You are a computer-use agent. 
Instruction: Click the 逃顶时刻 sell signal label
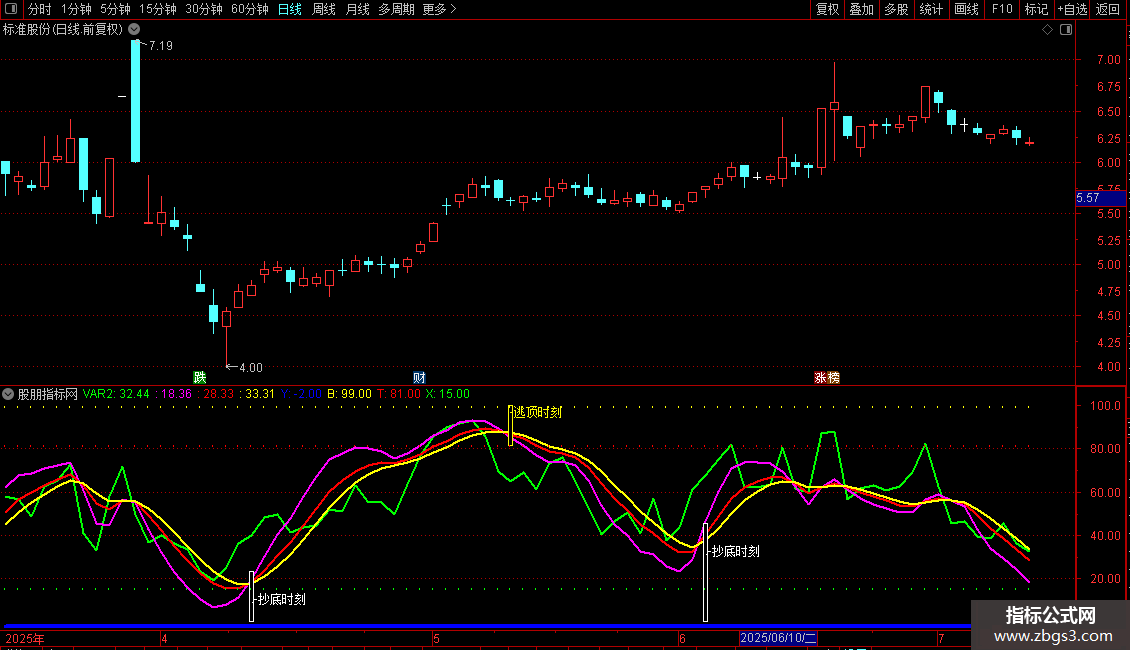pyautogui.click(x=538, y=412)
